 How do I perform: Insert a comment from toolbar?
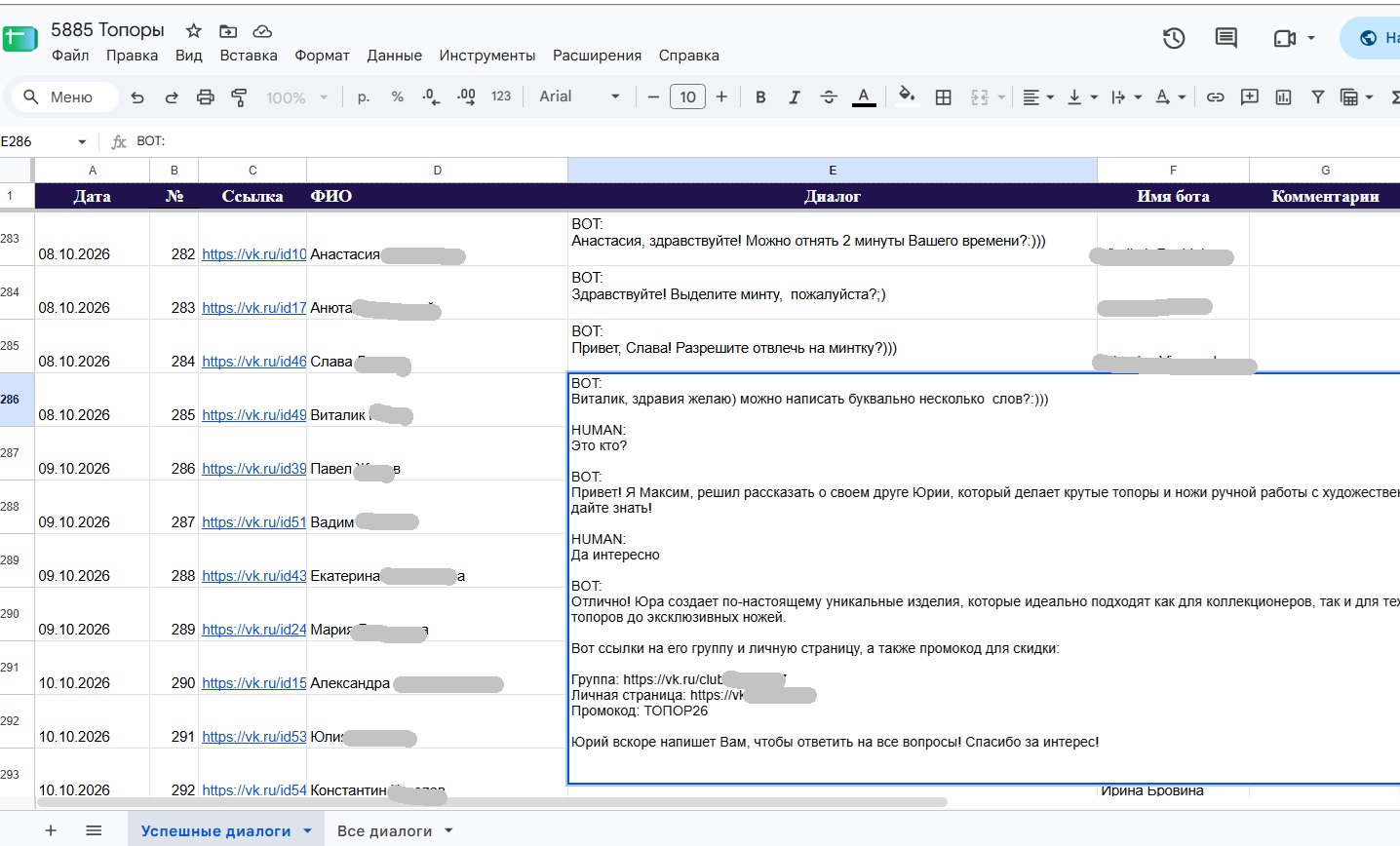pyautogui.click(x=1249, y=97)
